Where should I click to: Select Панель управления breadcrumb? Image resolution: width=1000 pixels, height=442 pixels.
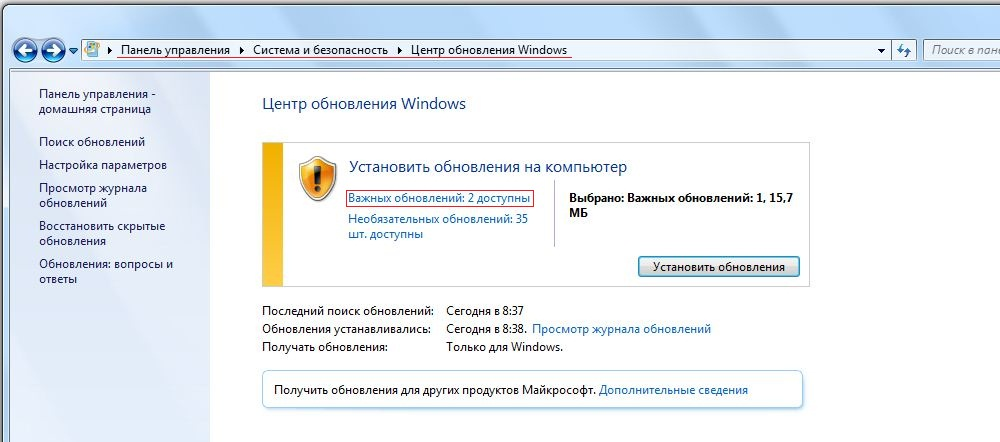click(x=175, y=50)
